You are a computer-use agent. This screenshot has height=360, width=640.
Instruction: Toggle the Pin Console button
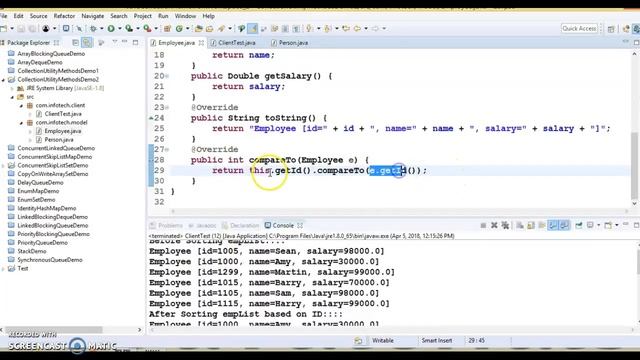579,225
